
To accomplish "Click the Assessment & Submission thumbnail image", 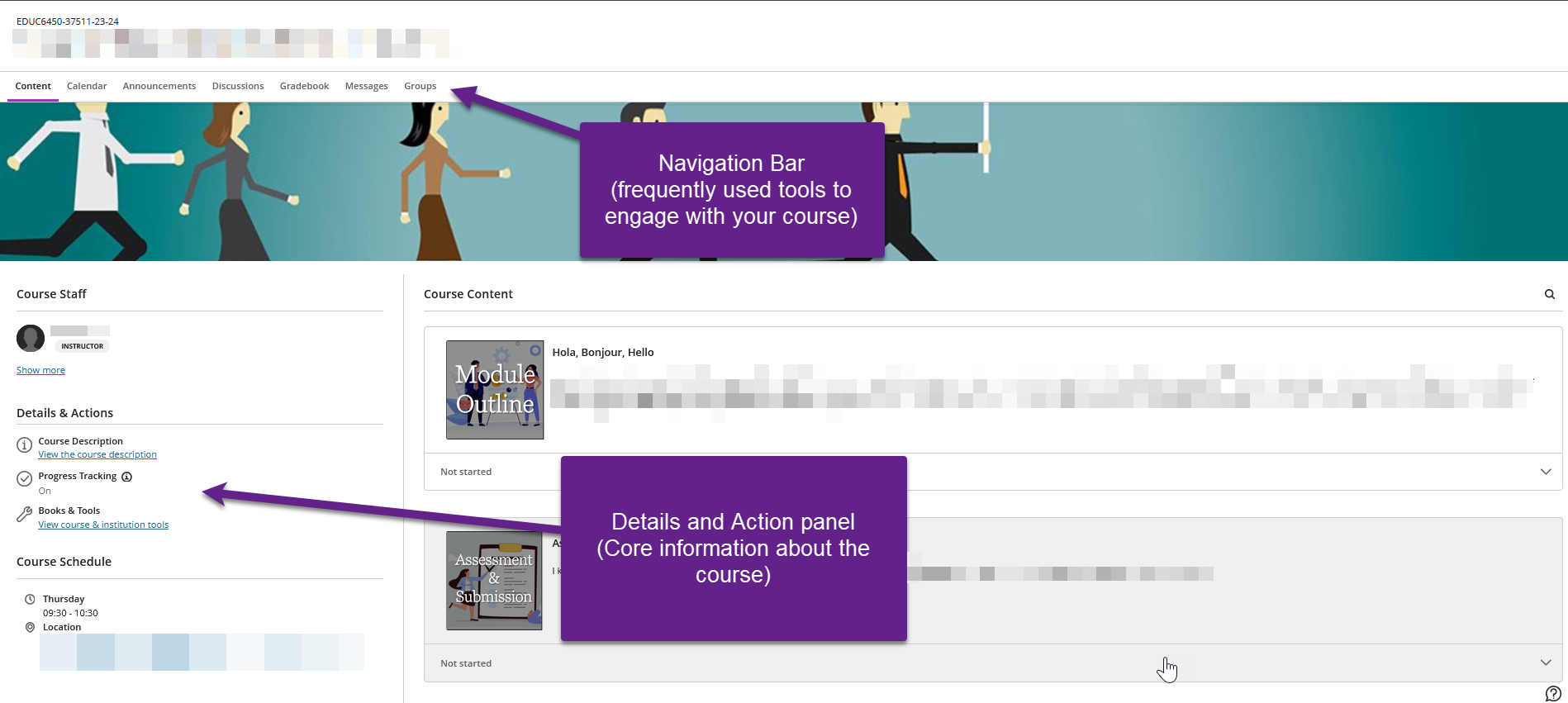I will point(494,580).
